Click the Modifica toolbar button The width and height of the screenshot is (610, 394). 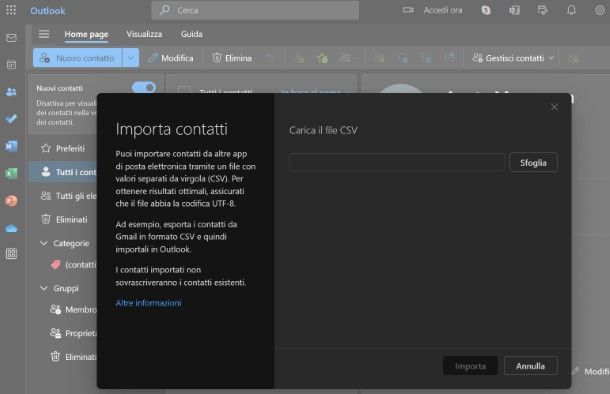(171, 58)
